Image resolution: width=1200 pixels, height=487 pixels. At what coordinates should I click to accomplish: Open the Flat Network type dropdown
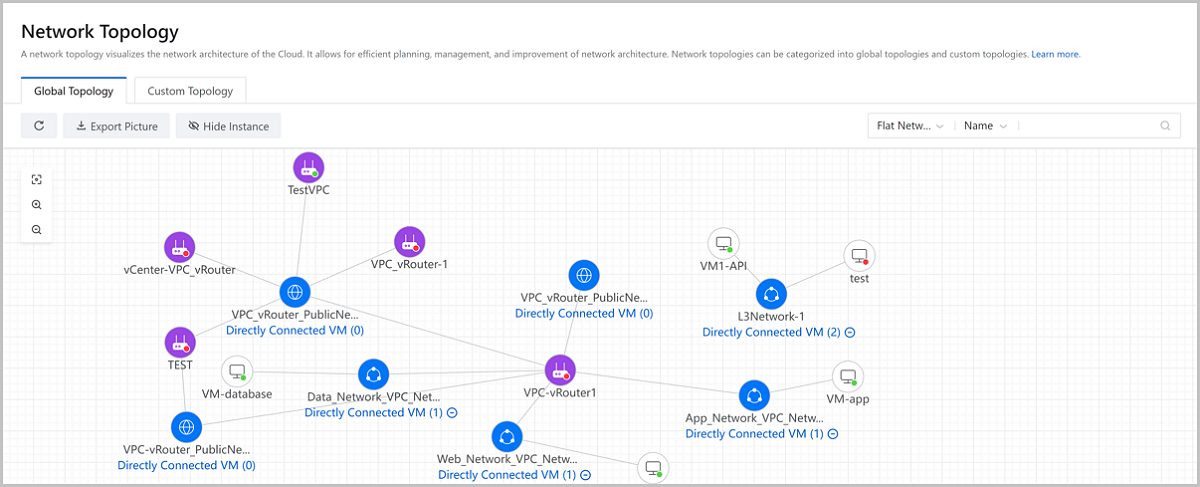click(x=910, y=126)
